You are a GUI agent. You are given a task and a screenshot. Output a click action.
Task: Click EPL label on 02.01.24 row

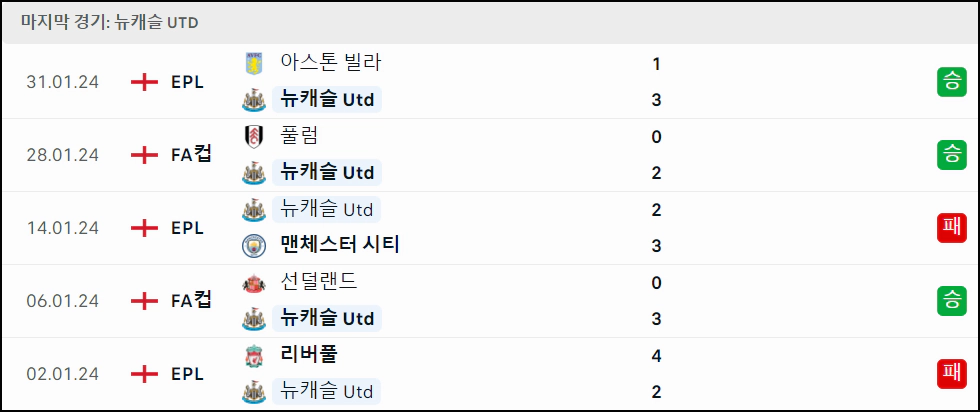[x=188, y=374]
